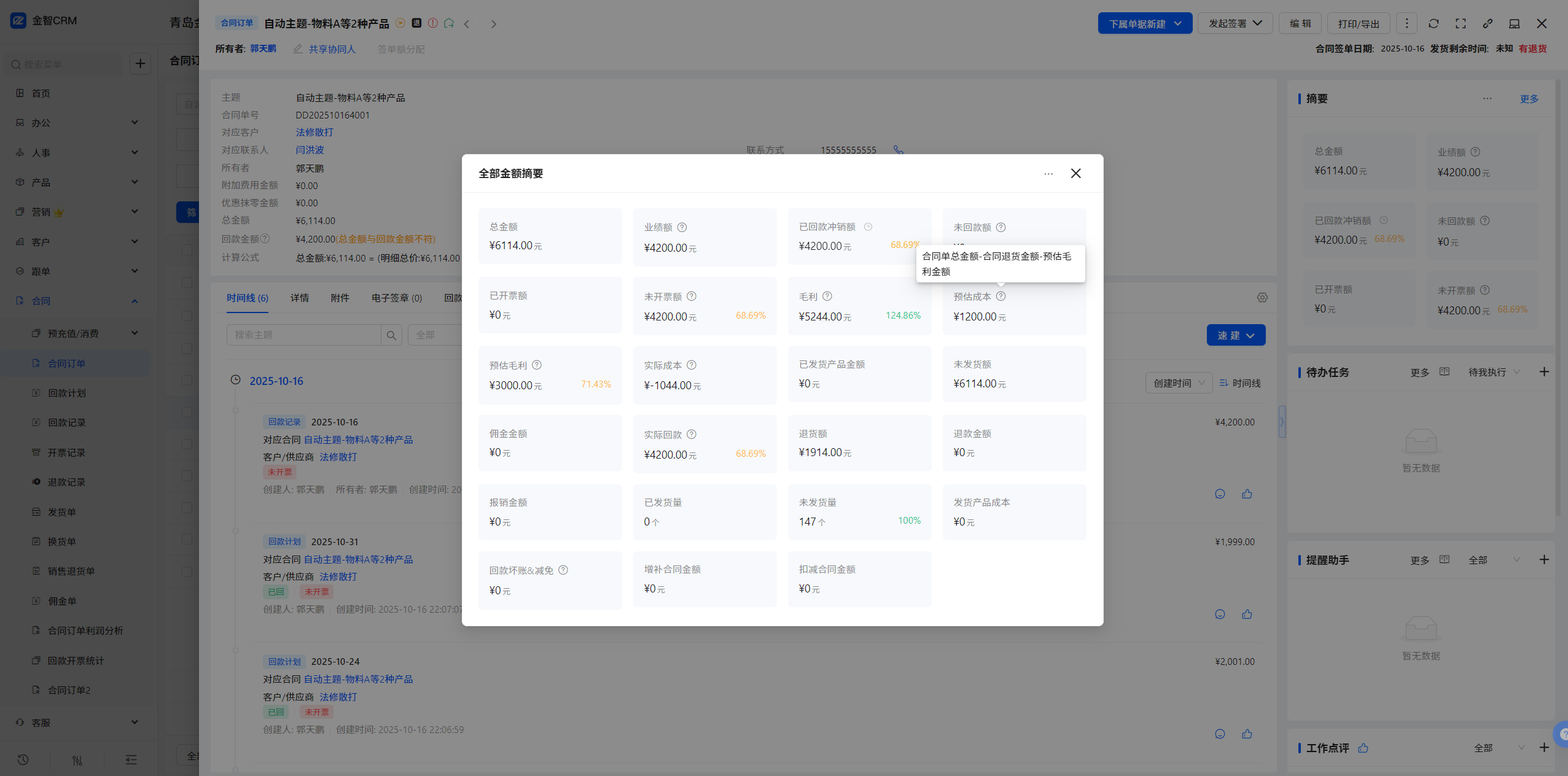Switch to the 详情 tab
This screenshot has height=776, width=1568.
point(299,298)
